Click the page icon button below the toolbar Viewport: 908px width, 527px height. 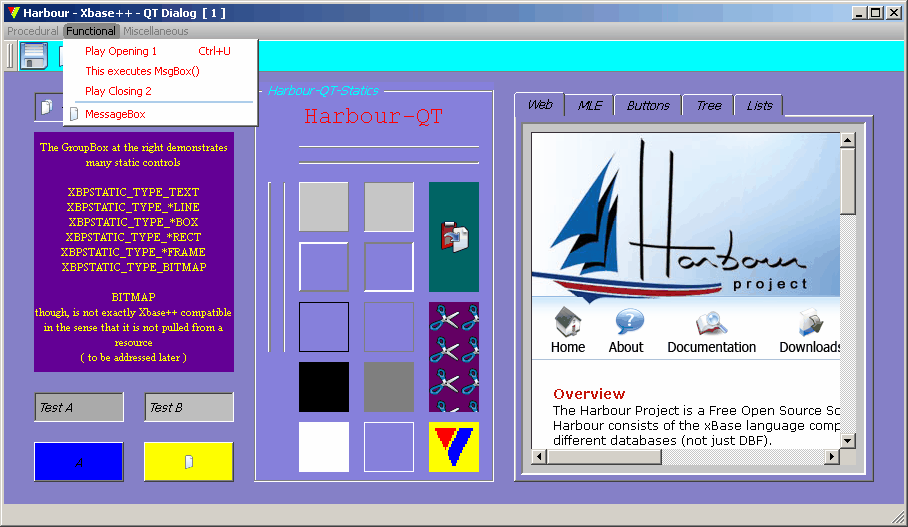click(x=47, y=107)
